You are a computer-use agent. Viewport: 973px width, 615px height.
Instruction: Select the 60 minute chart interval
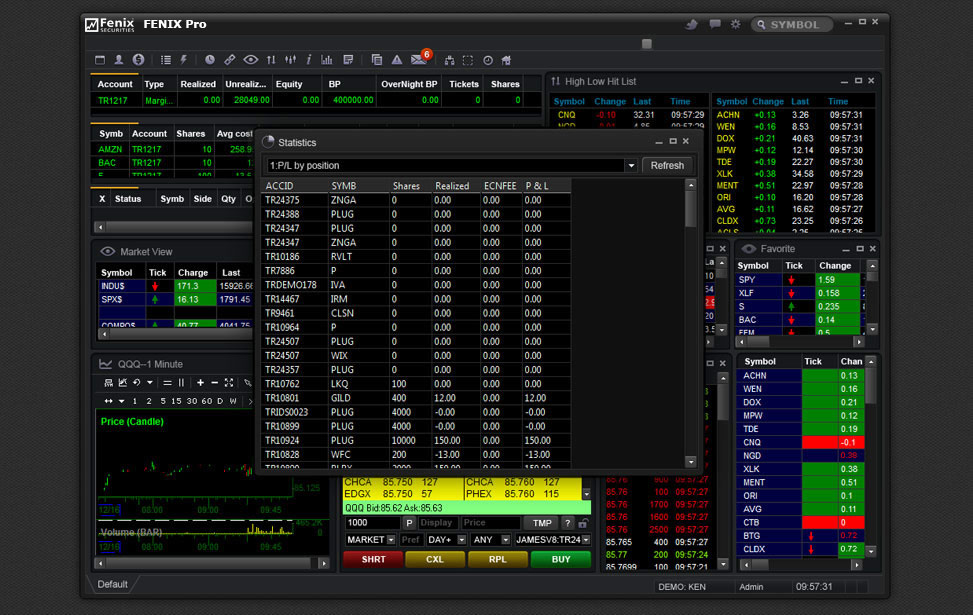click(206, 401)
